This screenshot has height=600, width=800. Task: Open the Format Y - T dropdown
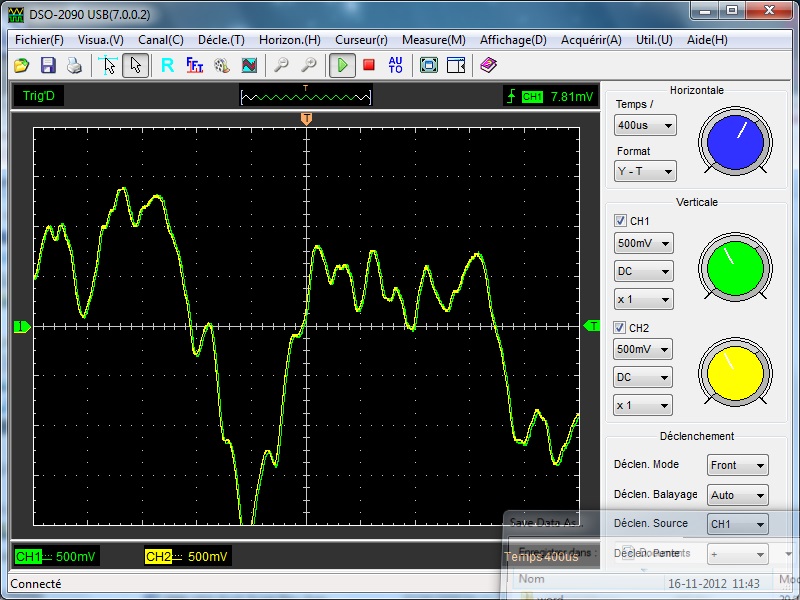click(645, 172)
